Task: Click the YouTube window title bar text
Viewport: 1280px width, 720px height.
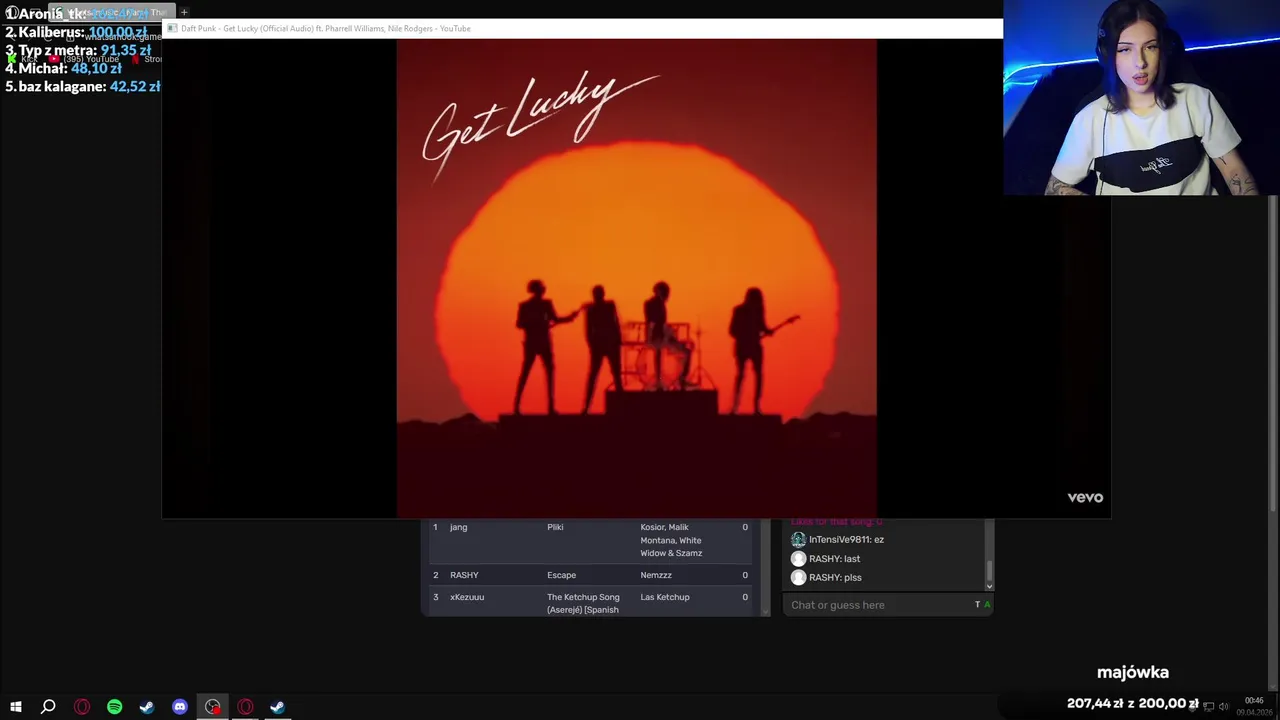Action: [x=325, y=28]
